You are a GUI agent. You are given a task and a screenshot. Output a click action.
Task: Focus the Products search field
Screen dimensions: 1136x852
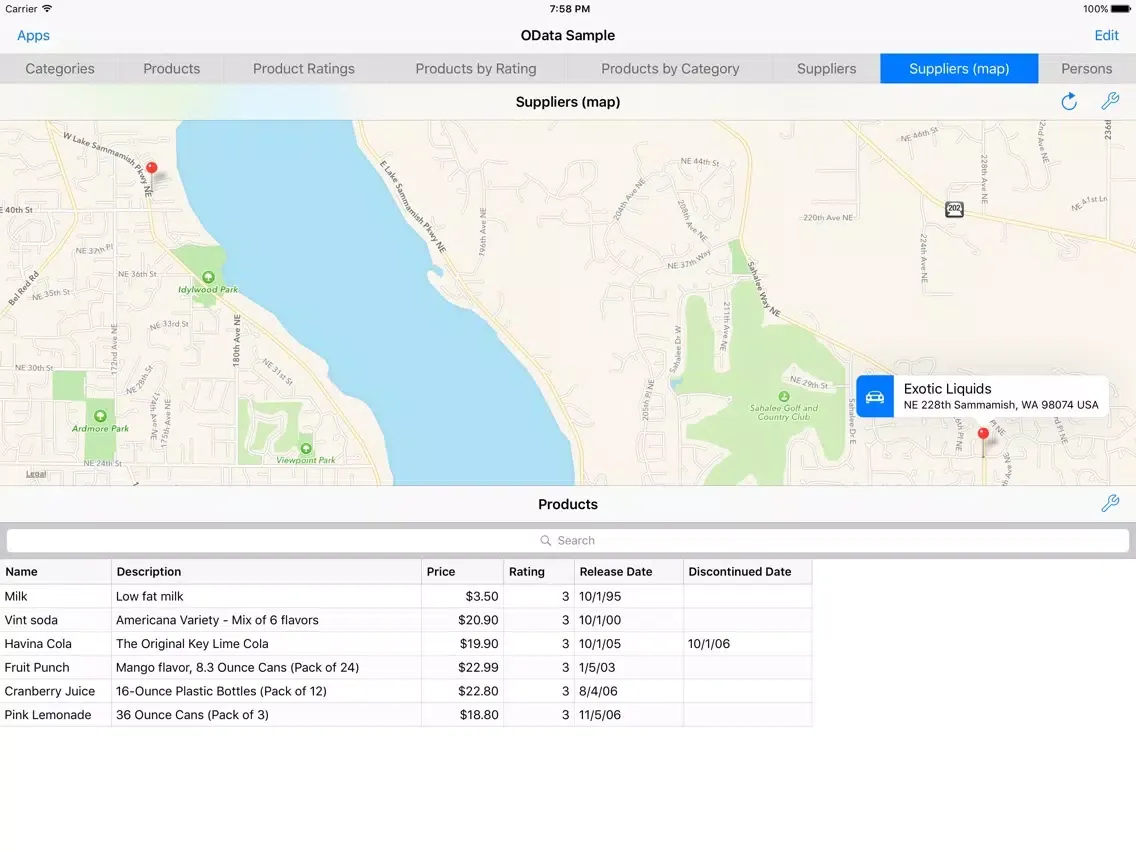click(x=568, y=540)
